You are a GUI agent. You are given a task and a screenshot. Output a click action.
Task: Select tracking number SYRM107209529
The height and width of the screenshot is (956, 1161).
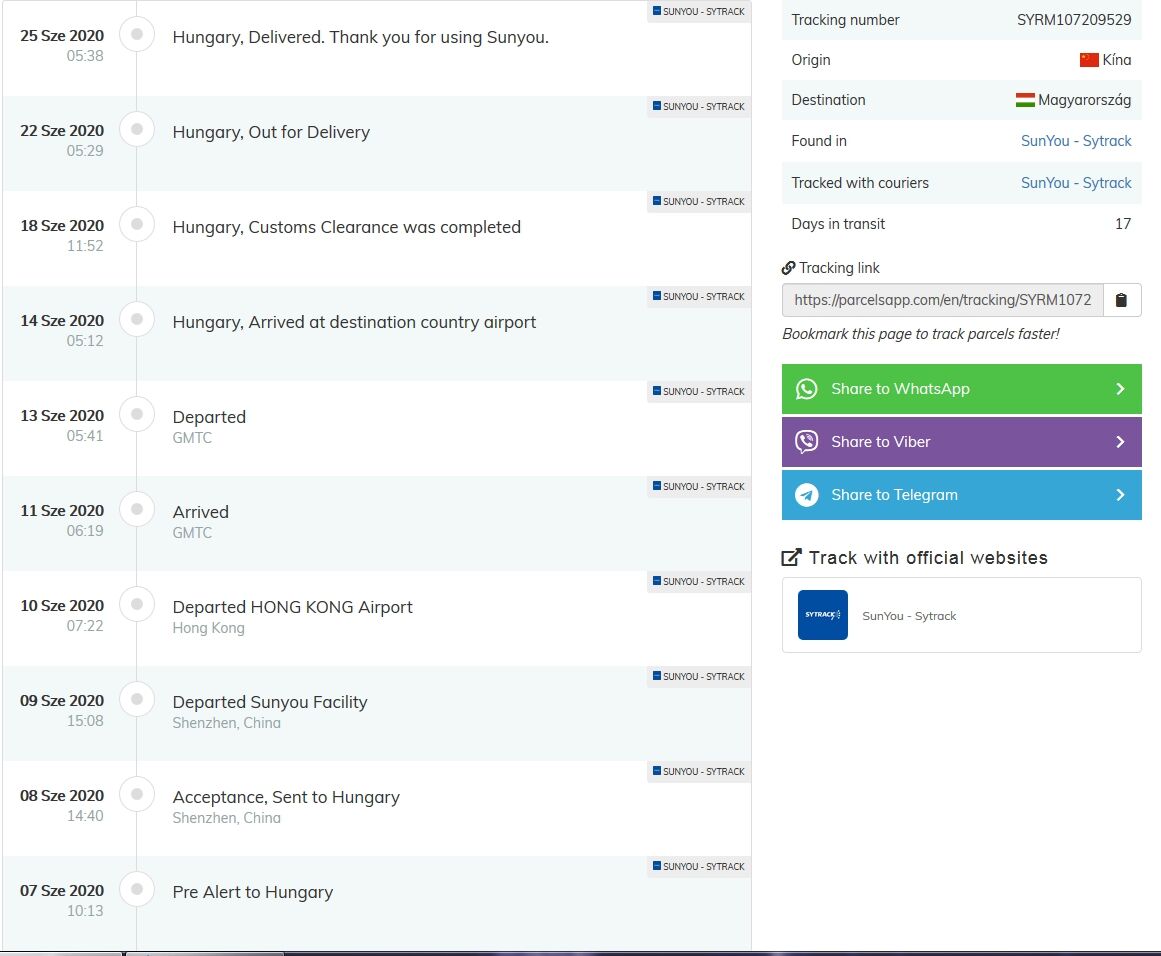[x=1074, y=20]
